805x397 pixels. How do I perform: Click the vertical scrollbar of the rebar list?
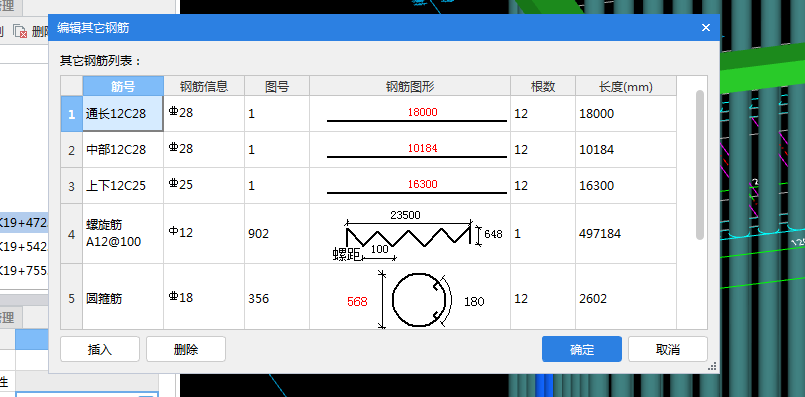[x=700, y=164]
